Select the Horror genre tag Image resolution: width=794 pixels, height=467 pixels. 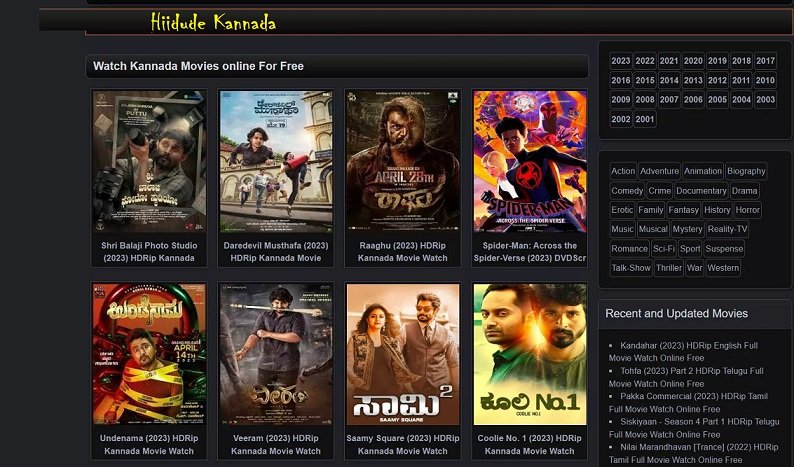click(747, 210)
